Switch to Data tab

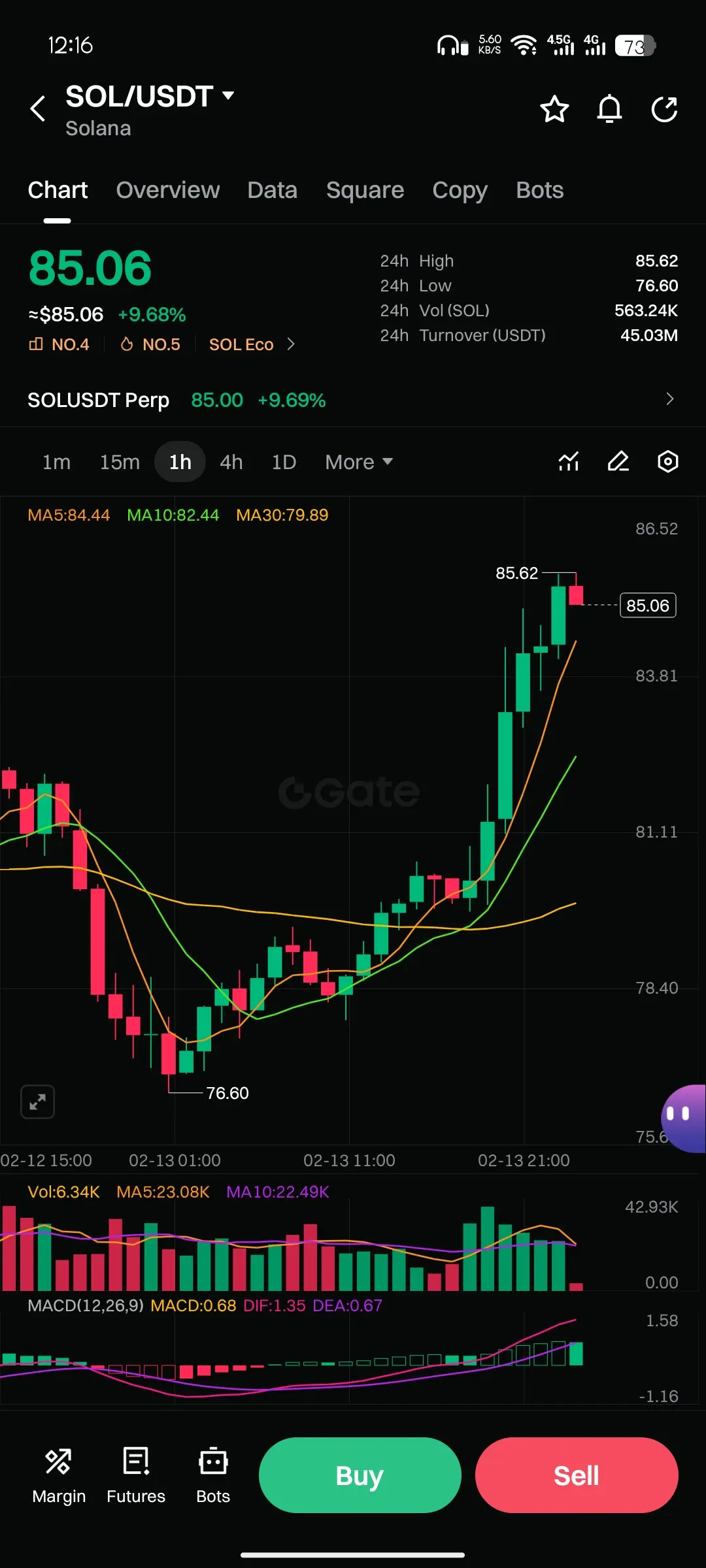tap(273, 190)
